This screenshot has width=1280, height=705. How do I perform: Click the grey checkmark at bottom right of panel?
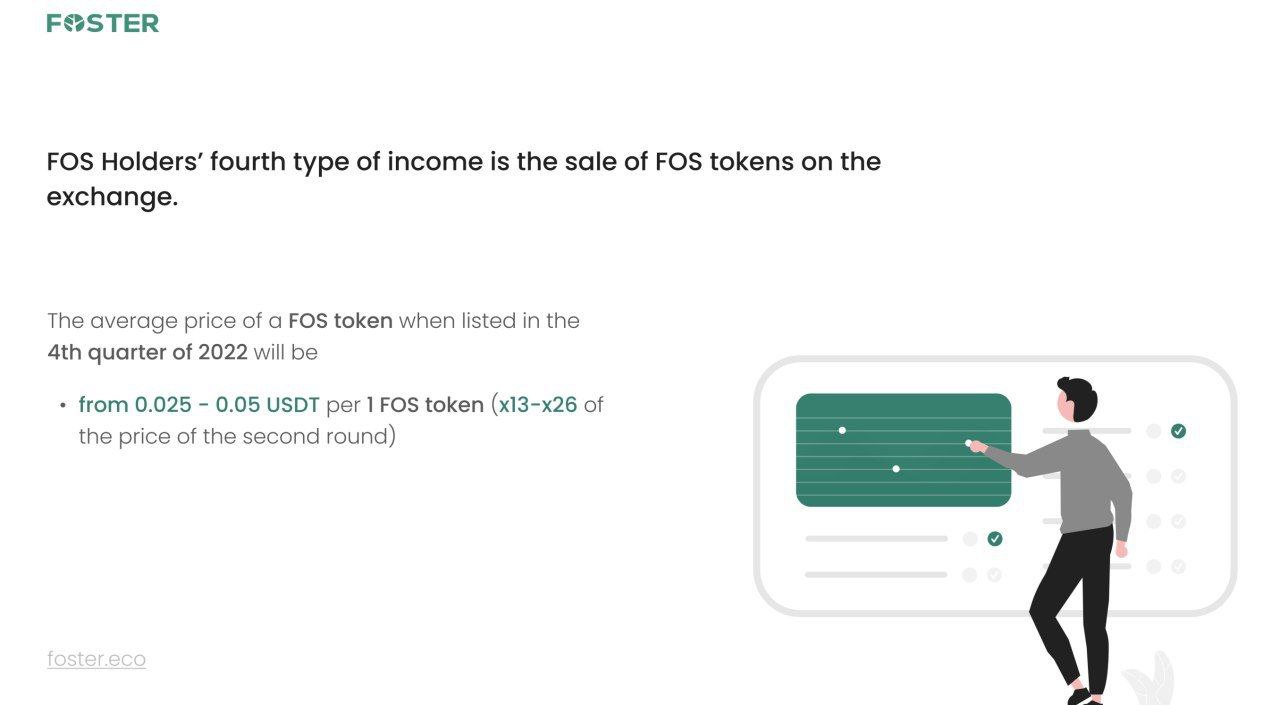pos(1178,566)
